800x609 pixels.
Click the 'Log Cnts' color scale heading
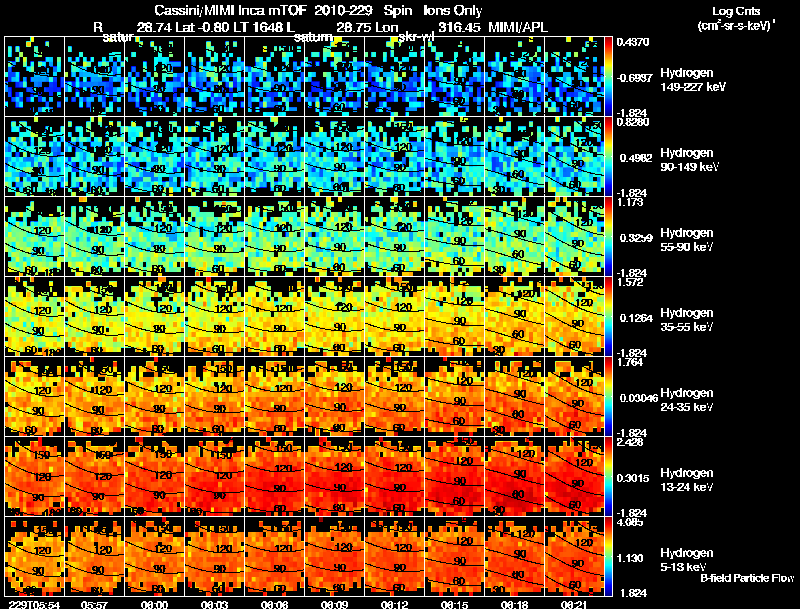736,11
